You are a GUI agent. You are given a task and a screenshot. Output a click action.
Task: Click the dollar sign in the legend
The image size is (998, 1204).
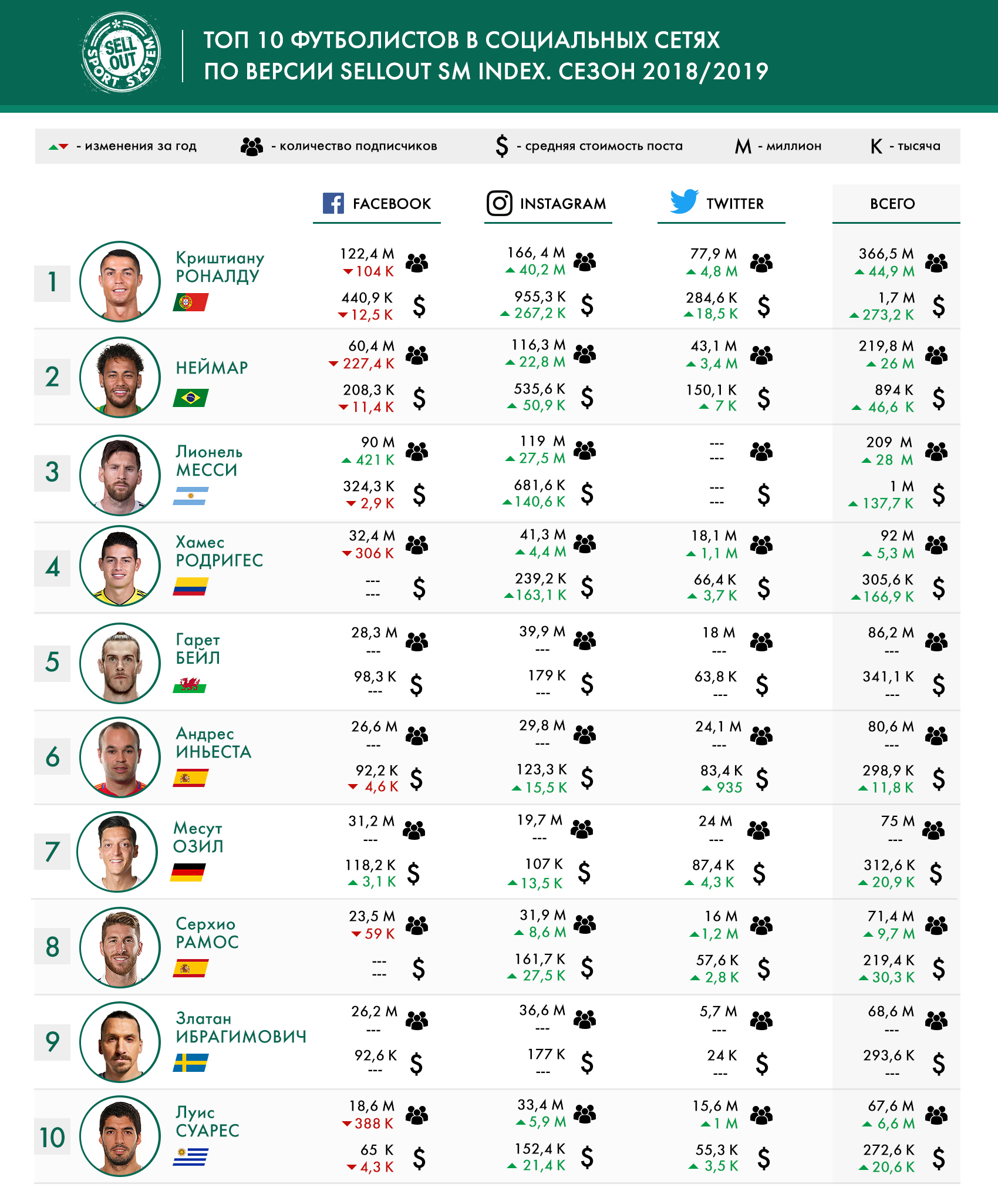[502, 146]
